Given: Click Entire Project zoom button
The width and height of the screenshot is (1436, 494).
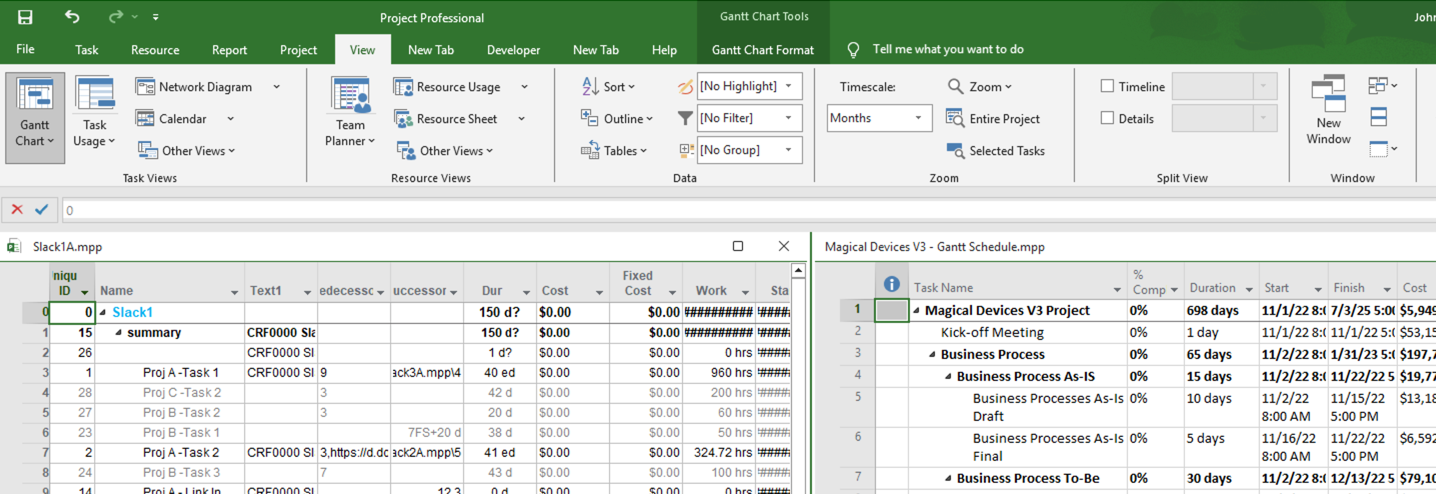Looking at the screenshot, I should pyautogui.click(x=993, y=119).
